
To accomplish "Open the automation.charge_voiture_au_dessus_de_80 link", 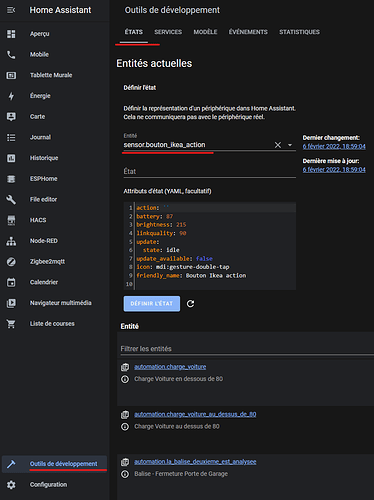I will pyautogui.click(x=195, y=414).
